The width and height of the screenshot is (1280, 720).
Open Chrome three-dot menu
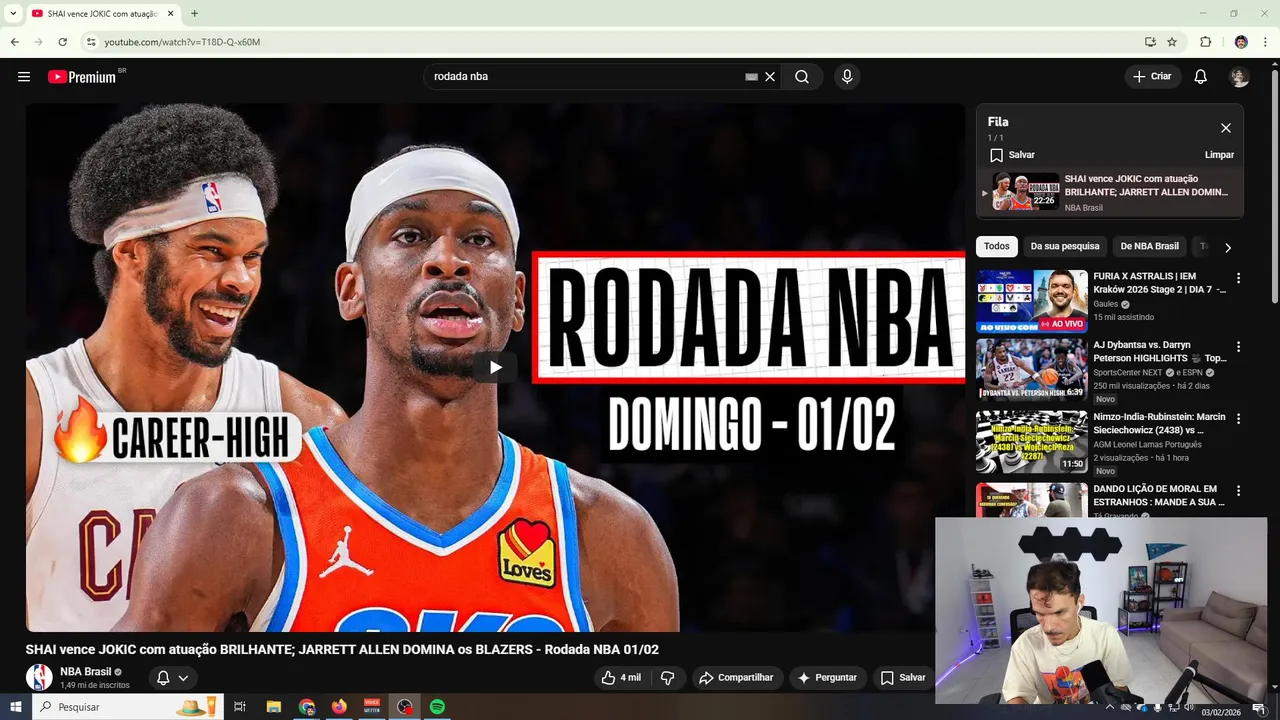(x=1265, y=42)
